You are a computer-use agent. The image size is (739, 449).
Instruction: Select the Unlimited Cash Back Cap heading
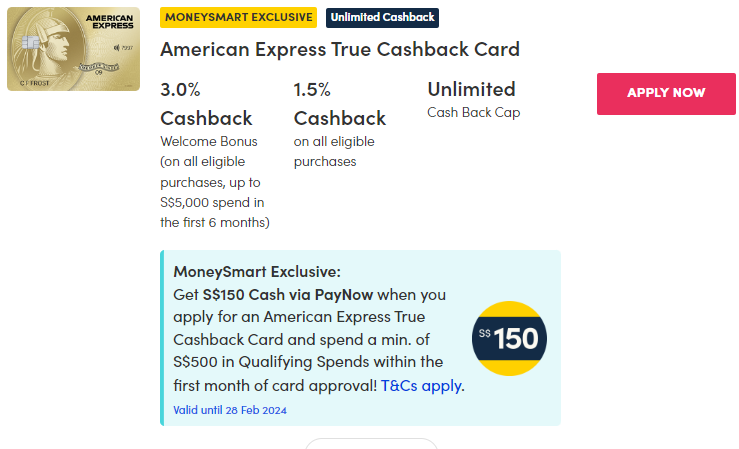click(471, 89)
